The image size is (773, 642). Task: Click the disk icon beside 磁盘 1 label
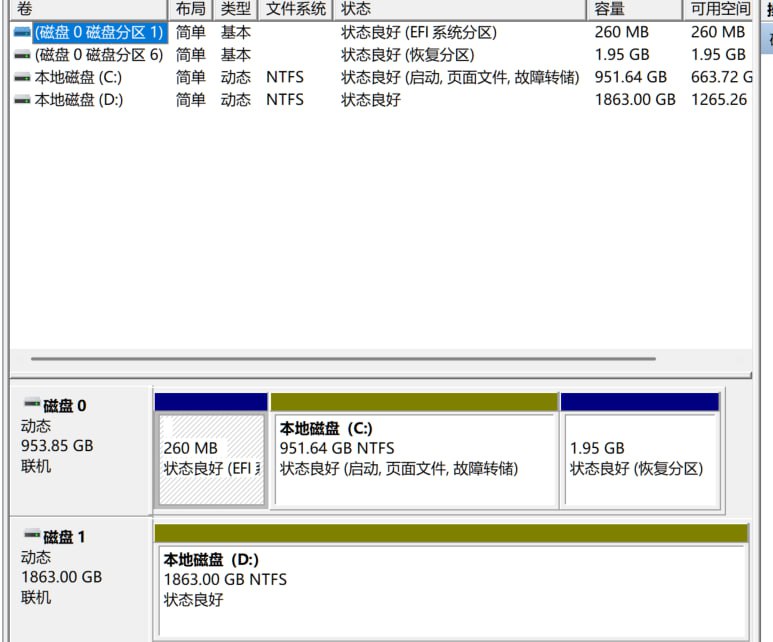[x=33, y=535]
